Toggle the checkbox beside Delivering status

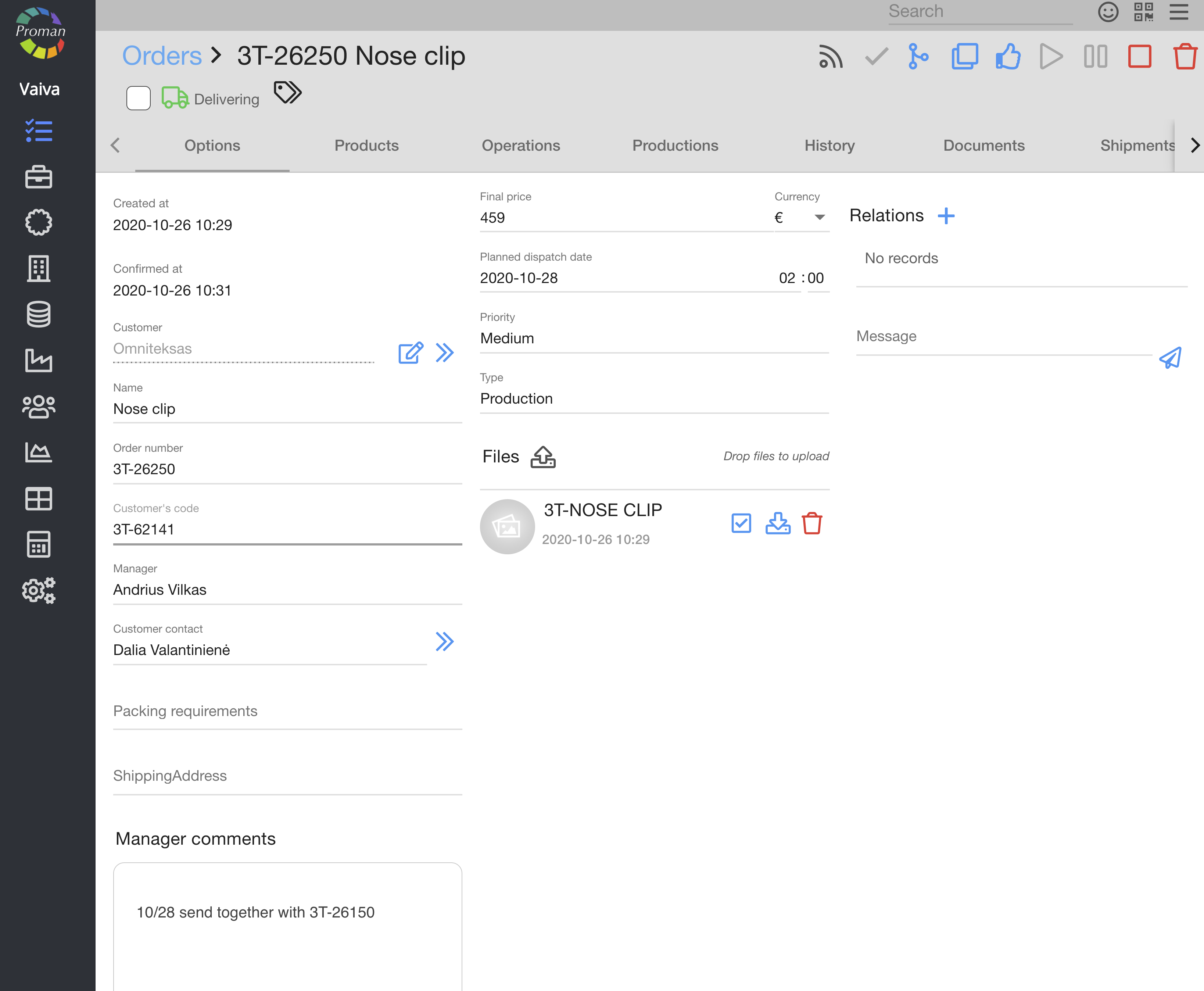click(138, 98)
